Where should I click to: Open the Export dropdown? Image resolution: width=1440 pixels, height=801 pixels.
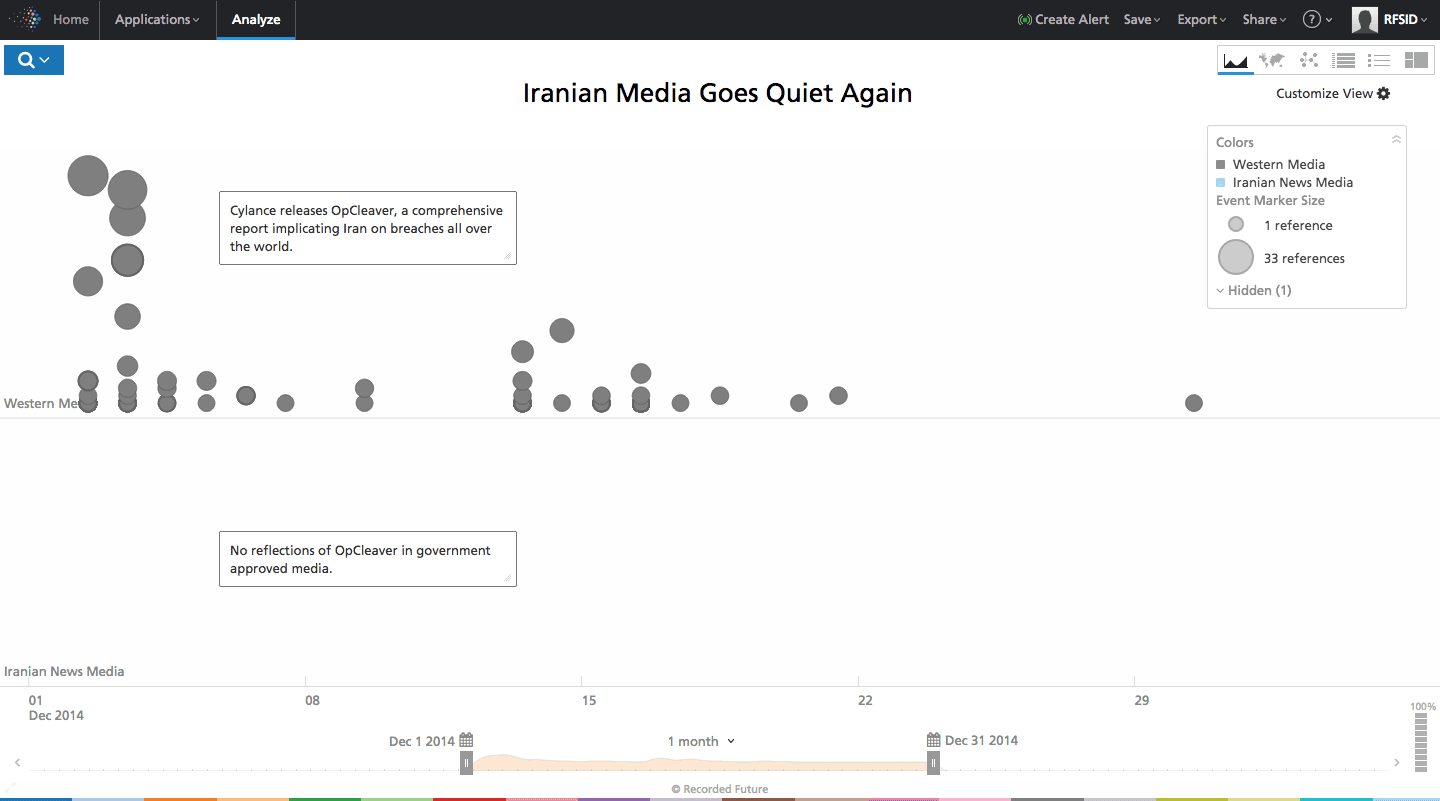1202,20
